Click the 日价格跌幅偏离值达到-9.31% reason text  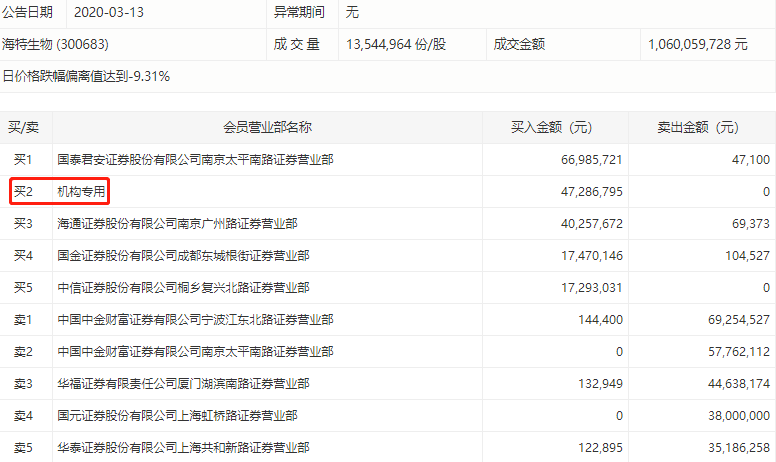[x=87, y=76]
